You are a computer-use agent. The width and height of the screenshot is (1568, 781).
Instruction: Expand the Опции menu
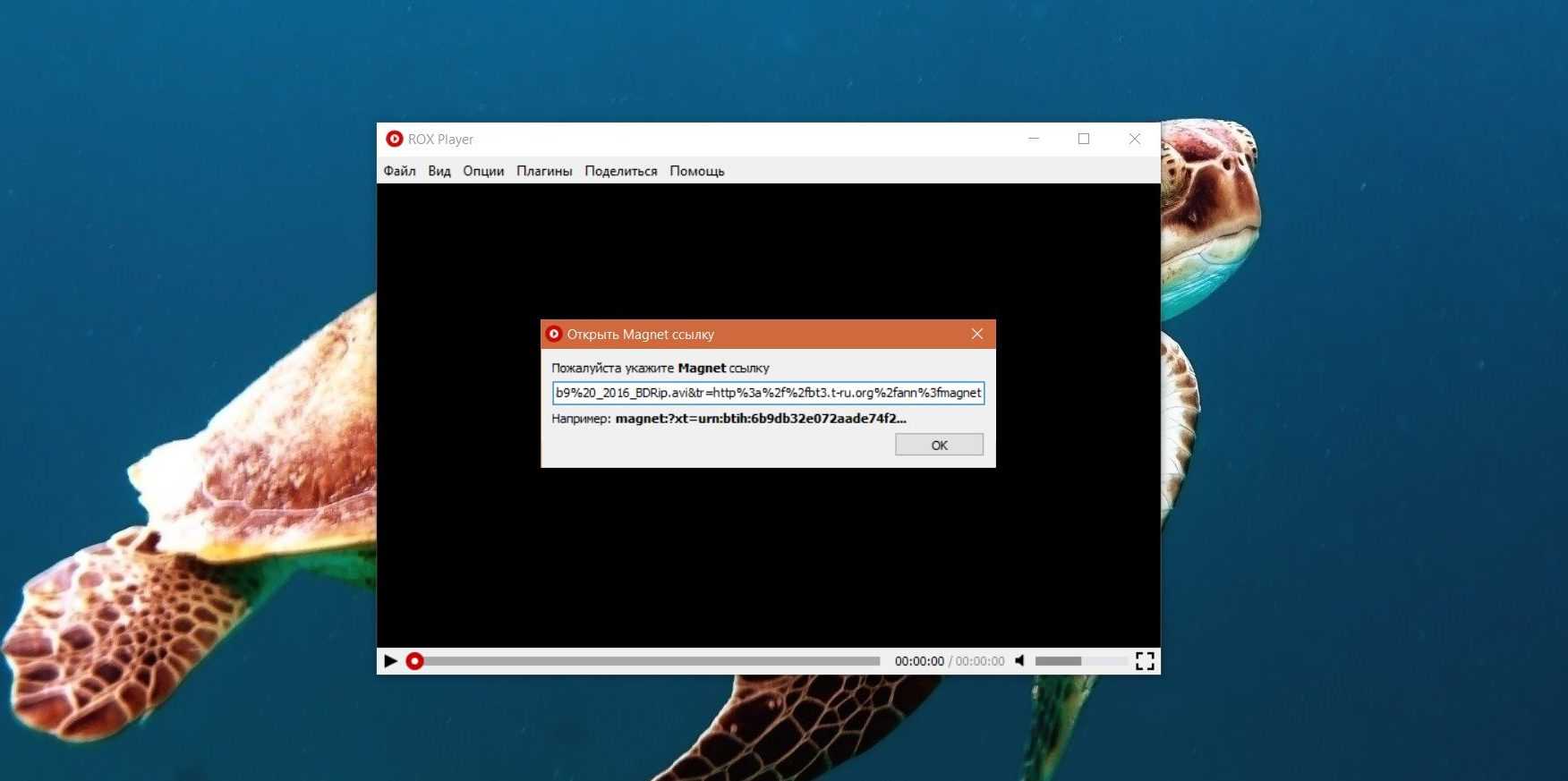point(483,171)
